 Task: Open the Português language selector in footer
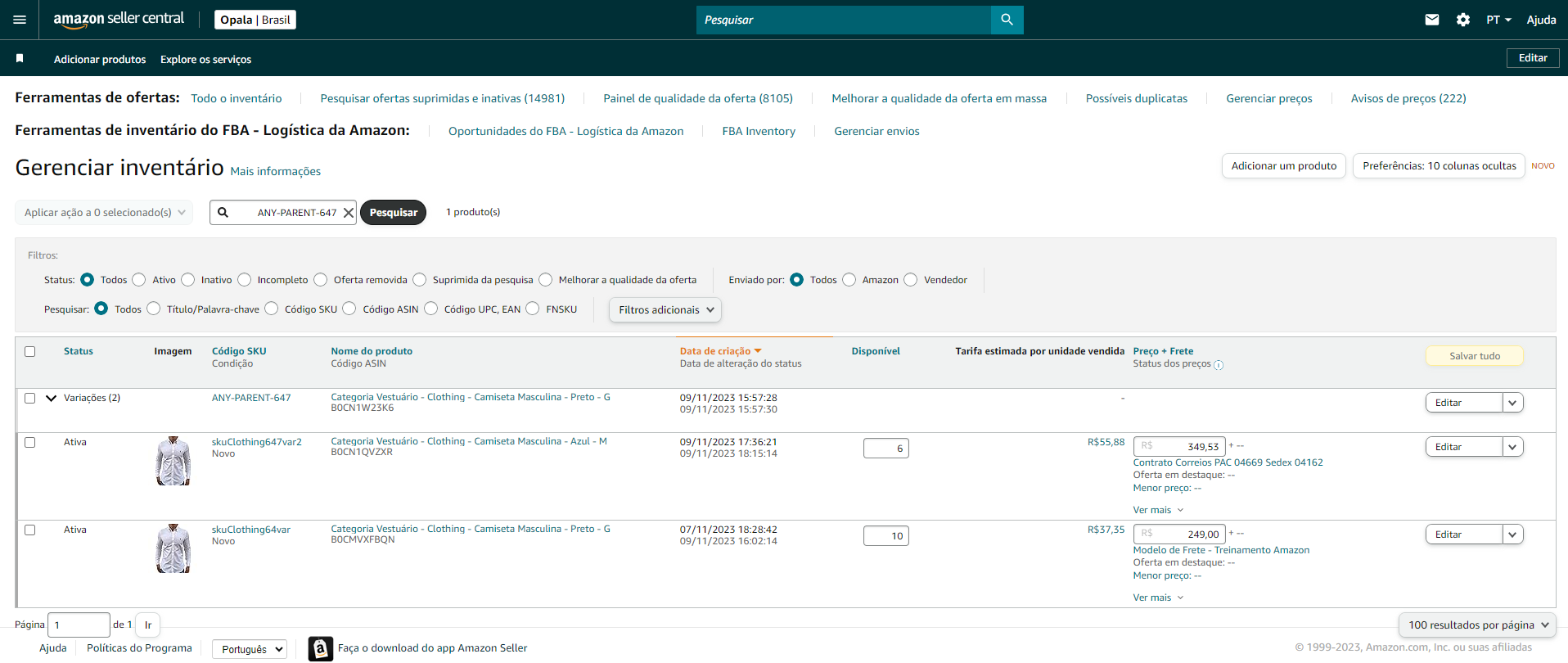[x=250, y=649]
